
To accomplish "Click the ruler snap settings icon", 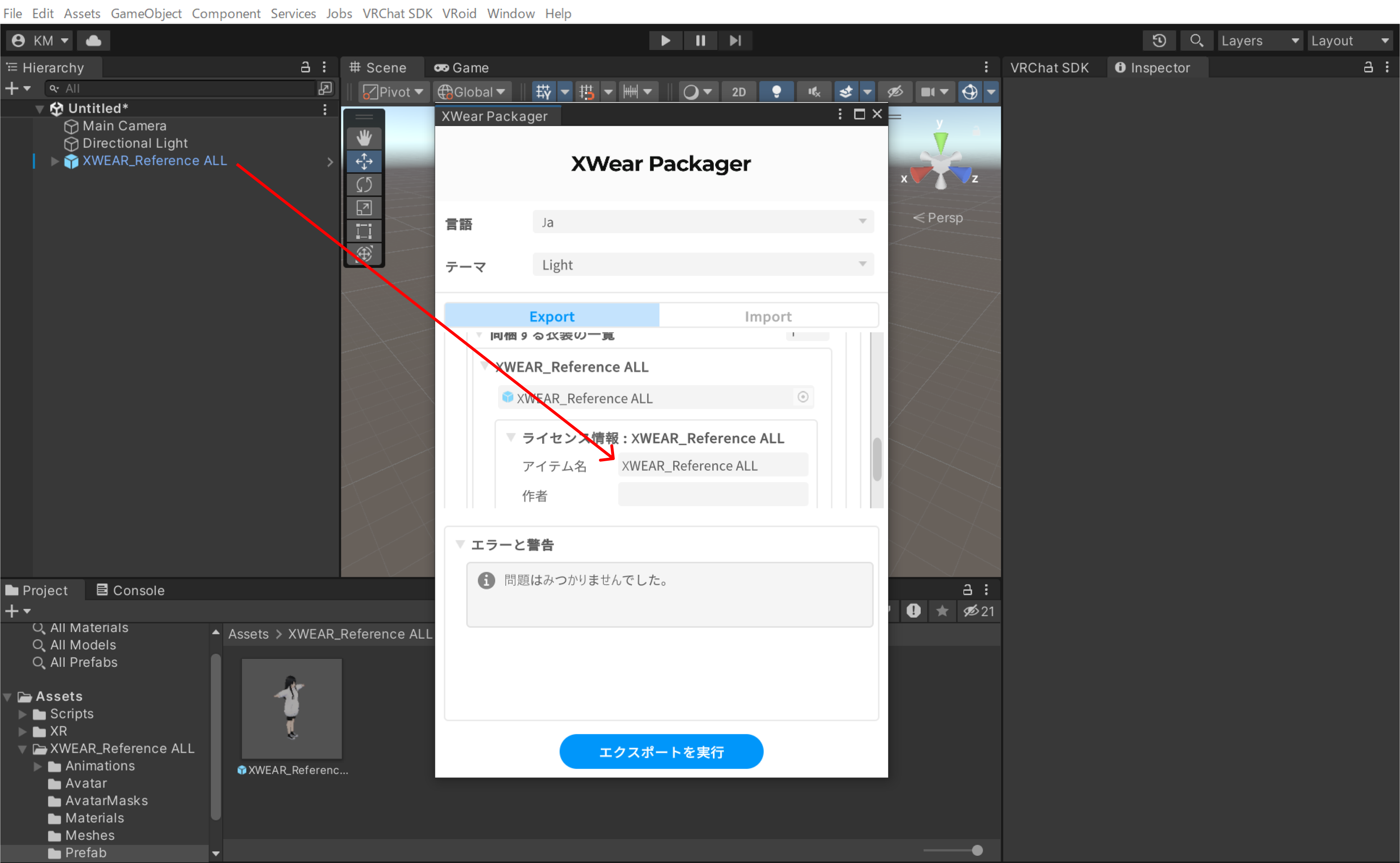I will (630, 92).
